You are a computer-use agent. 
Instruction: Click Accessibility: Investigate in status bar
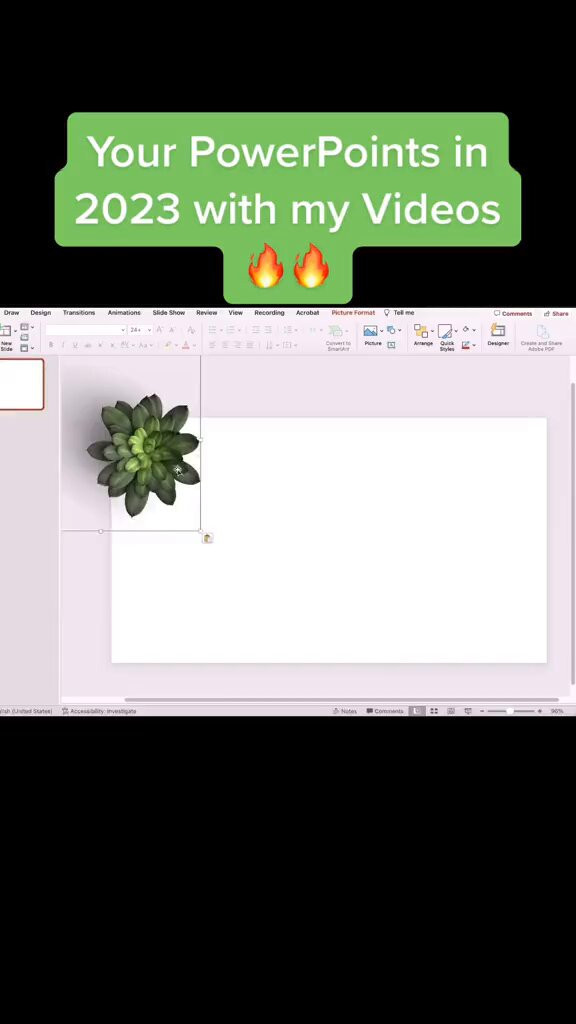[99, 711]
